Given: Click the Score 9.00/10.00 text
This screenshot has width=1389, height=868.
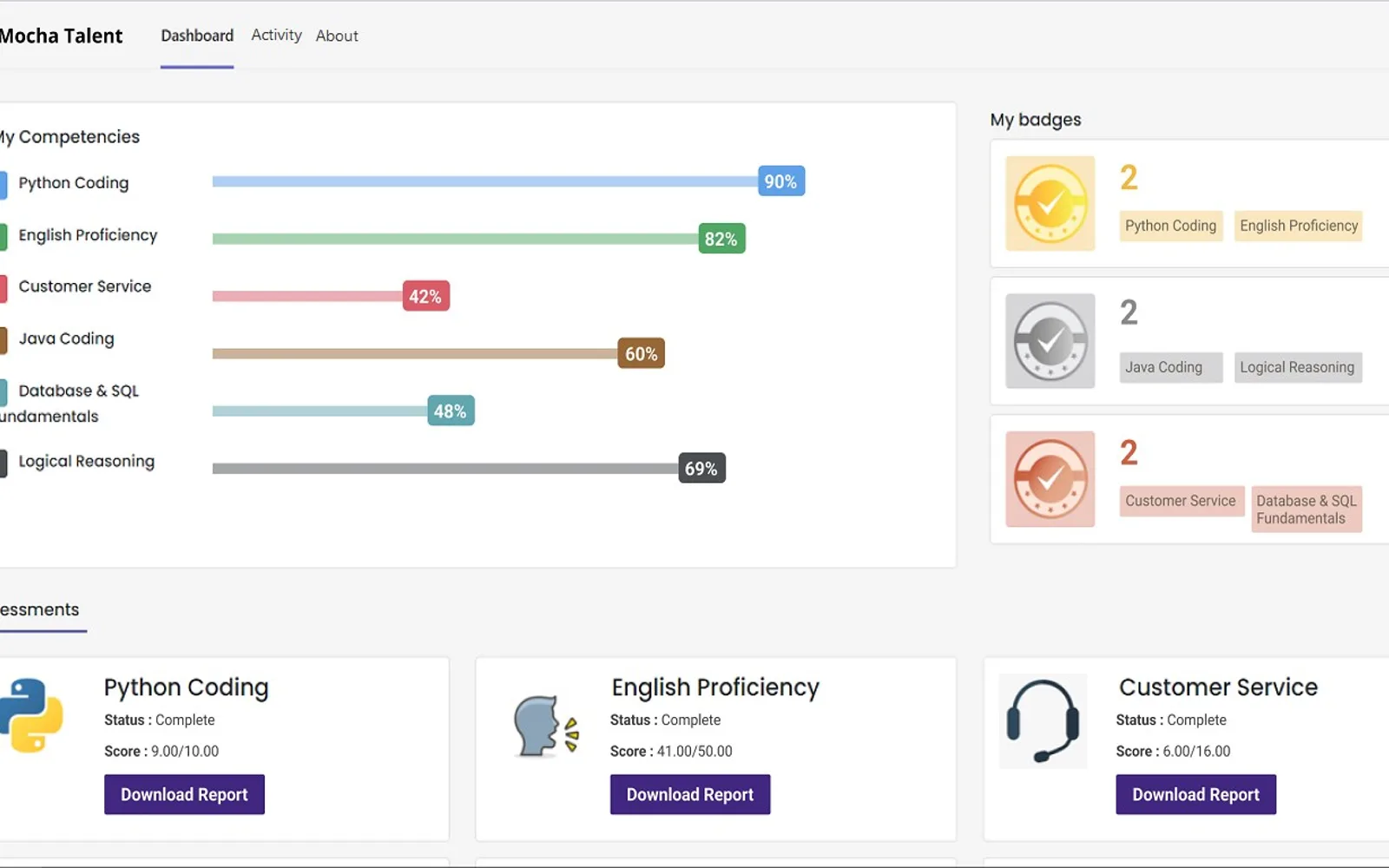Looking at the screenshot, I should 161,751.
